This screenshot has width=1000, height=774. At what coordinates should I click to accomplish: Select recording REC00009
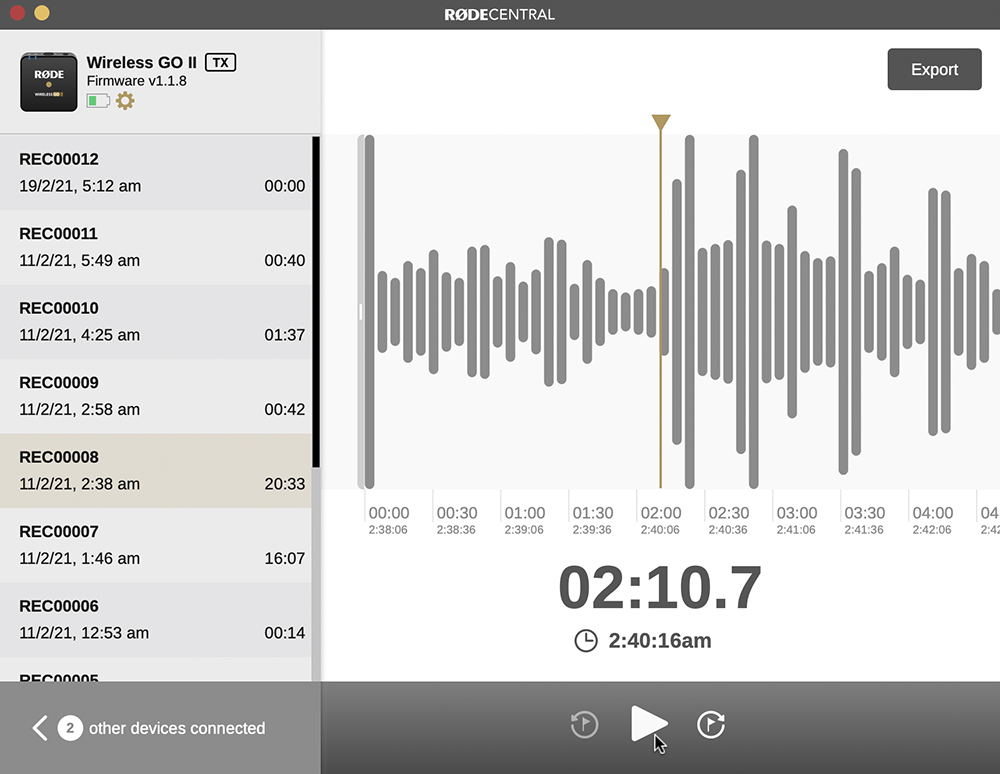[156, 397]
